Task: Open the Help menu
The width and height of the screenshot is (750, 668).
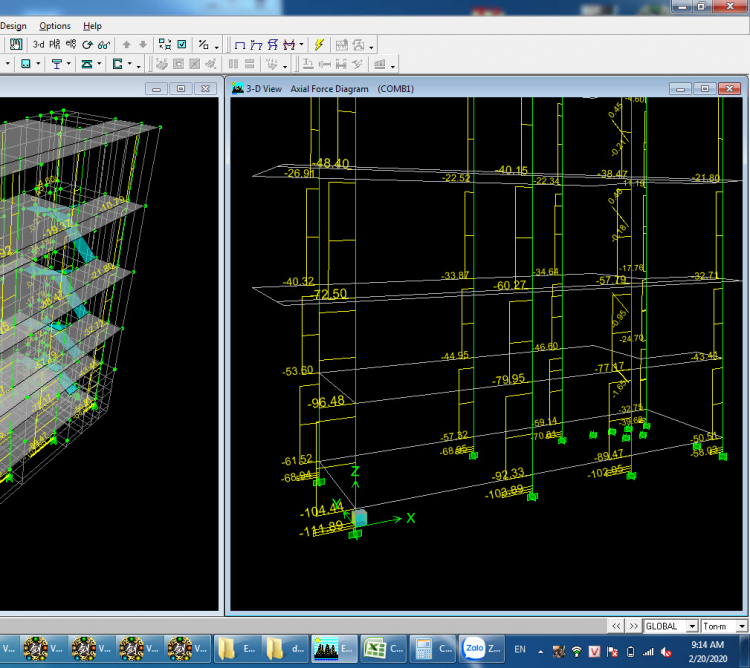Action: click(92, 26)
